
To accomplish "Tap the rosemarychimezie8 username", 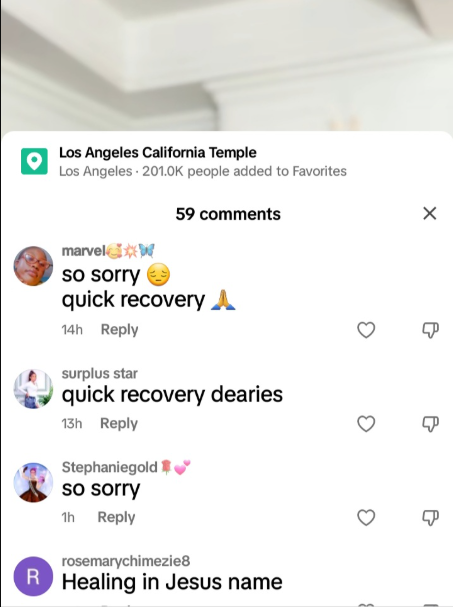I will tap(126, 561).
